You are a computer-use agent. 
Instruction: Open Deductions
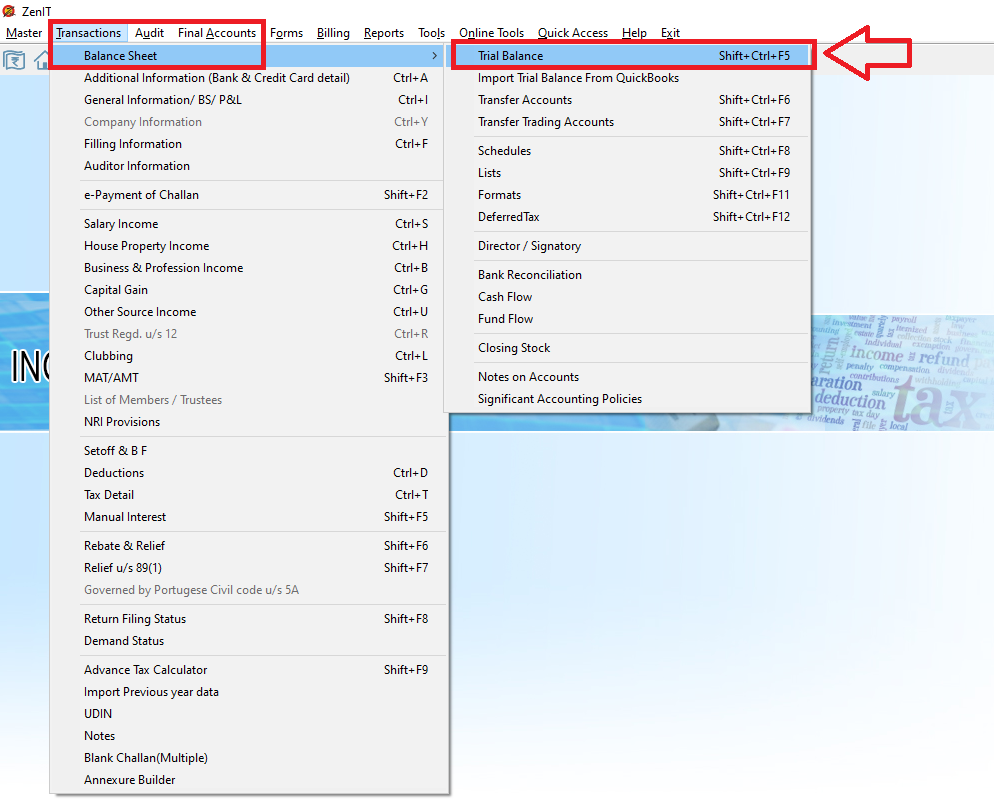click(248, 473)
